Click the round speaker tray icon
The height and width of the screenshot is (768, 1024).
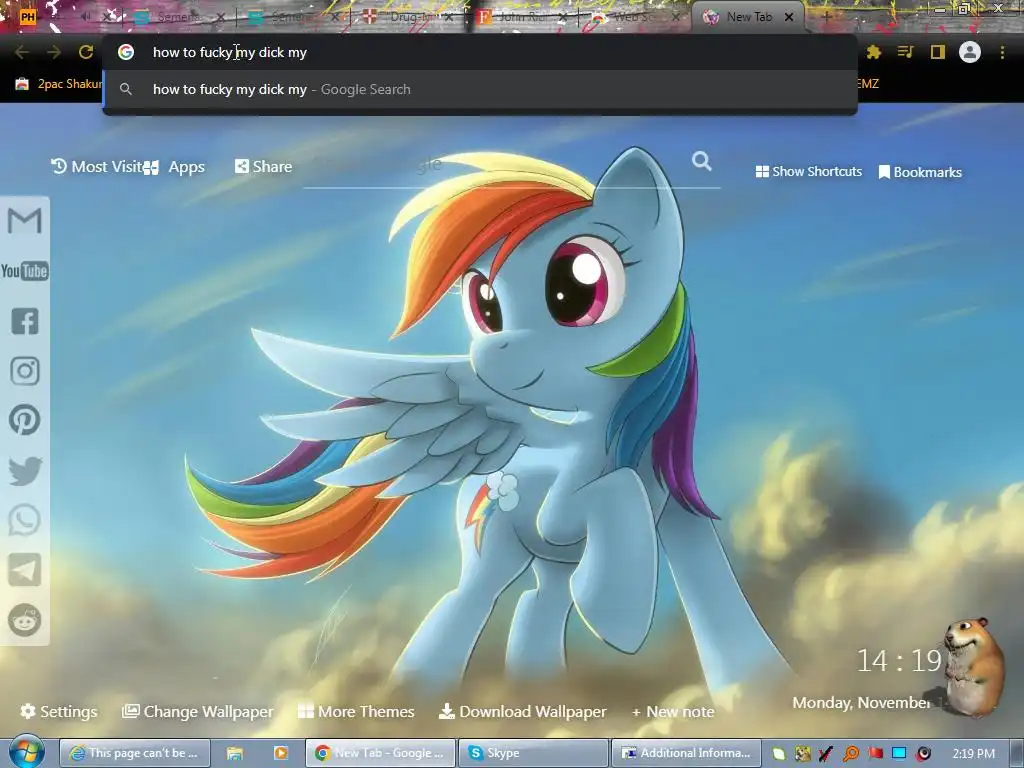pyautogui.click(x=923, y=753)
